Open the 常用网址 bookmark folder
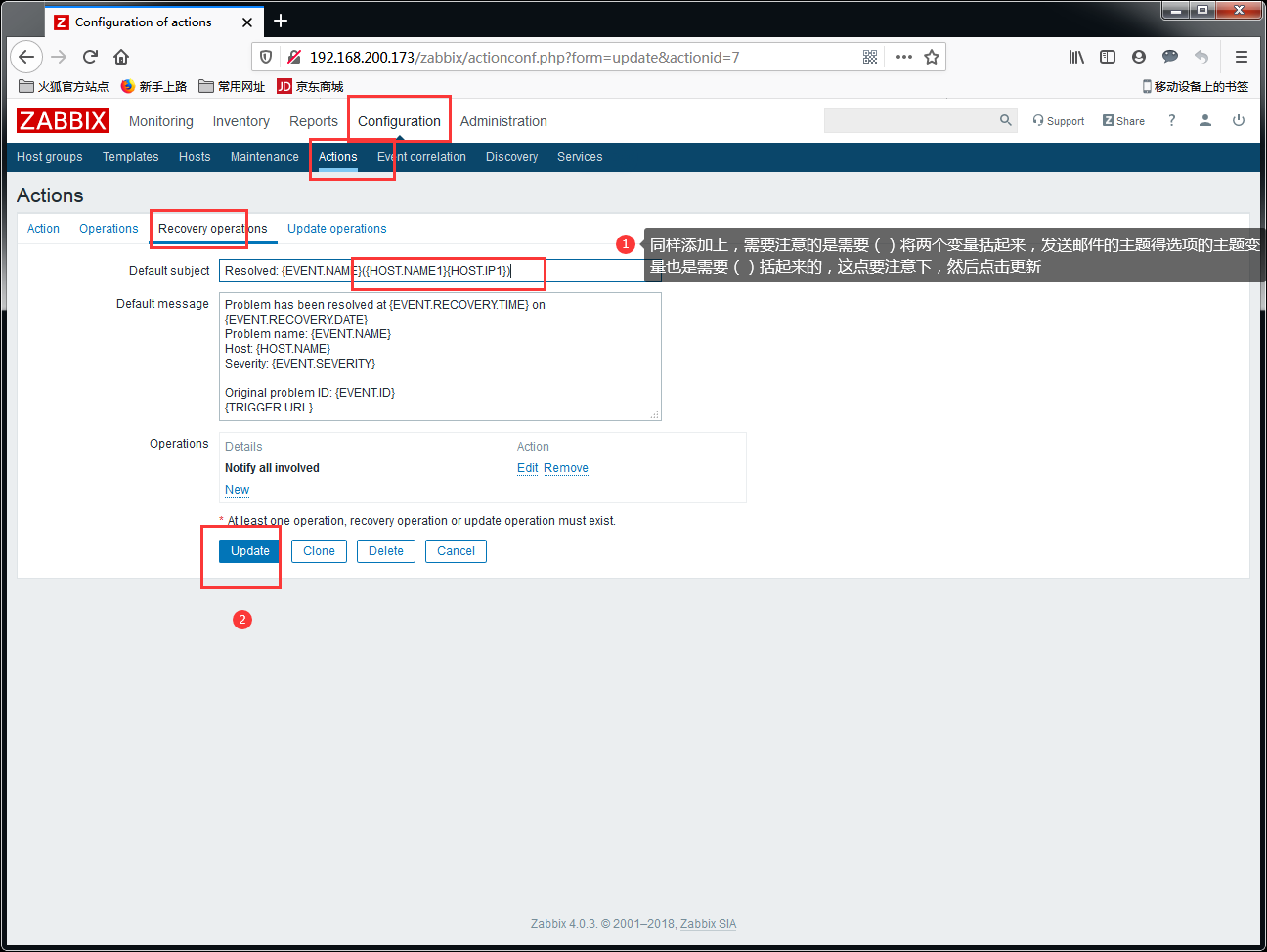 click(x=232, y=86)
